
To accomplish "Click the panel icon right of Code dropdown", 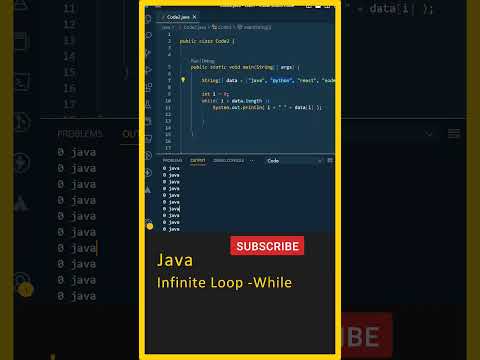I will coord(330,161).
